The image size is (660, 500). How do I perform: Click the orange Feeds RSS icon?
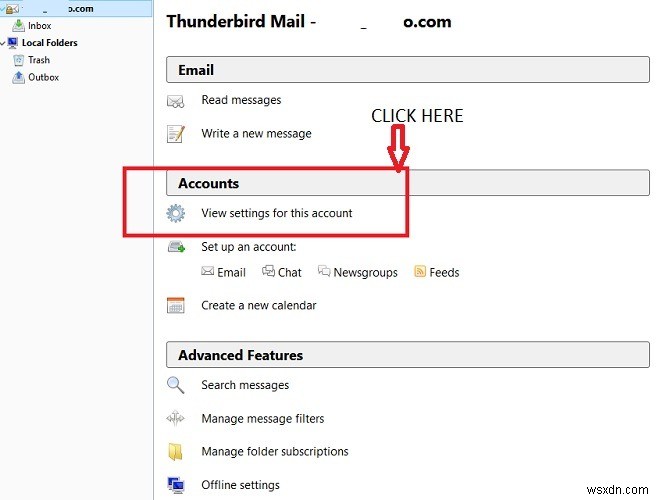click(x=420, y=271)
